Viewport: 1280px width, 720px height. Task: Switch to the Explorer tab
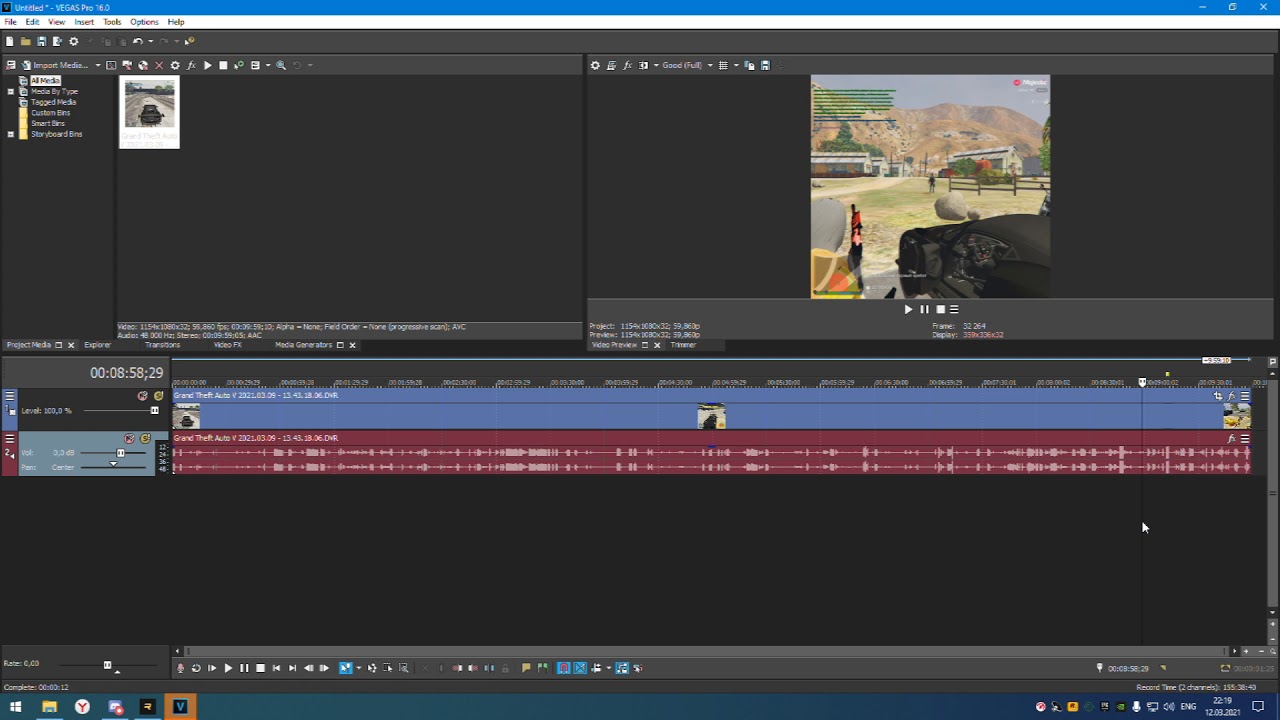tap(98, 345)
